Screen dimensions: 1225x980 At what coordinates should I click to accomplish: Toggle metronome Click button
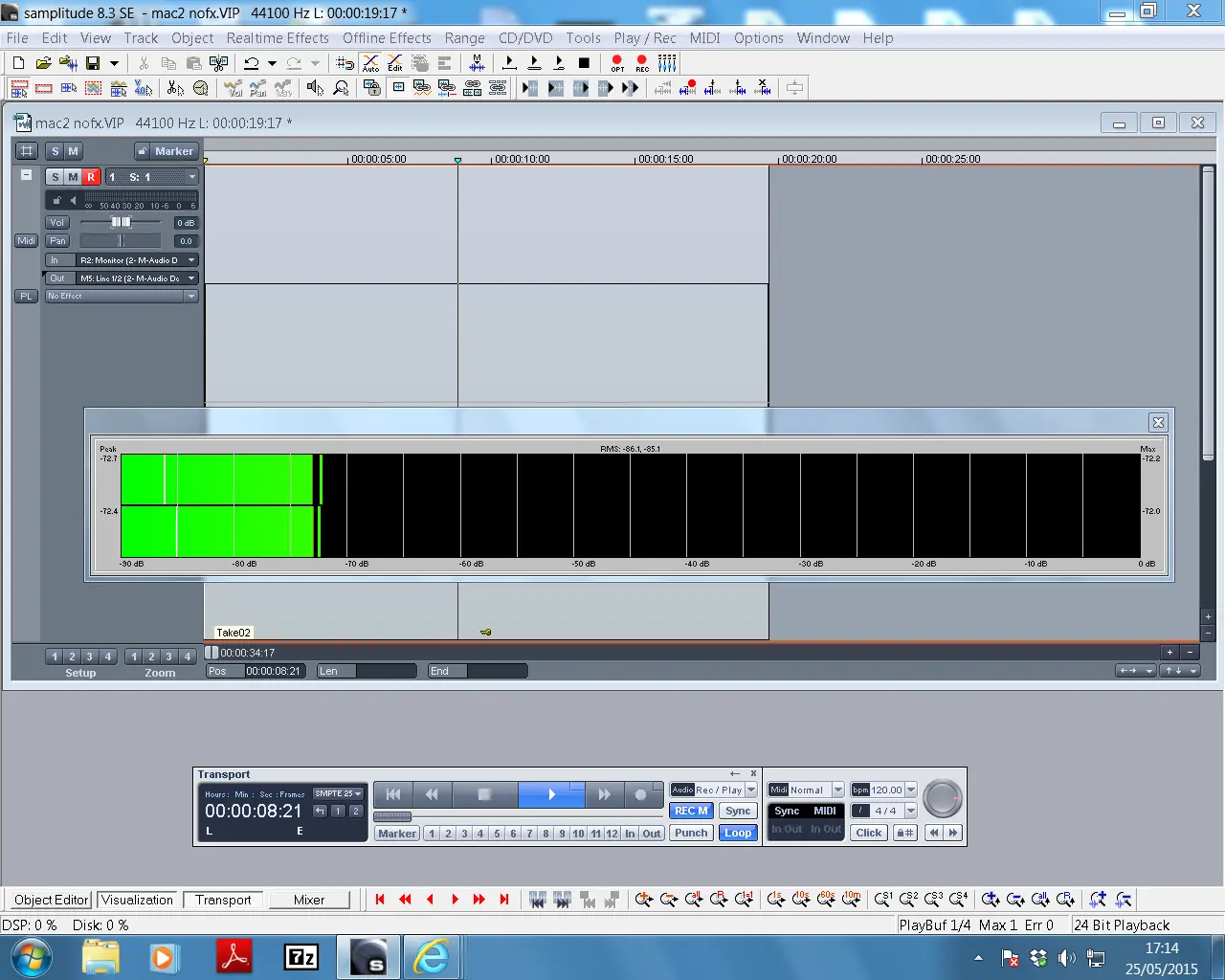tap(869, 834)
